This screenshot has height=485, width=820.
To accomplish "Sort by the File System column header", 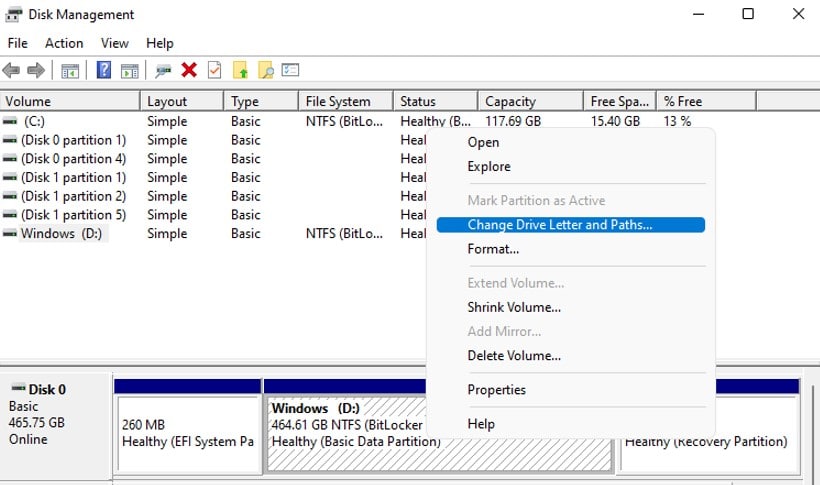I will (x=346, y=101).
